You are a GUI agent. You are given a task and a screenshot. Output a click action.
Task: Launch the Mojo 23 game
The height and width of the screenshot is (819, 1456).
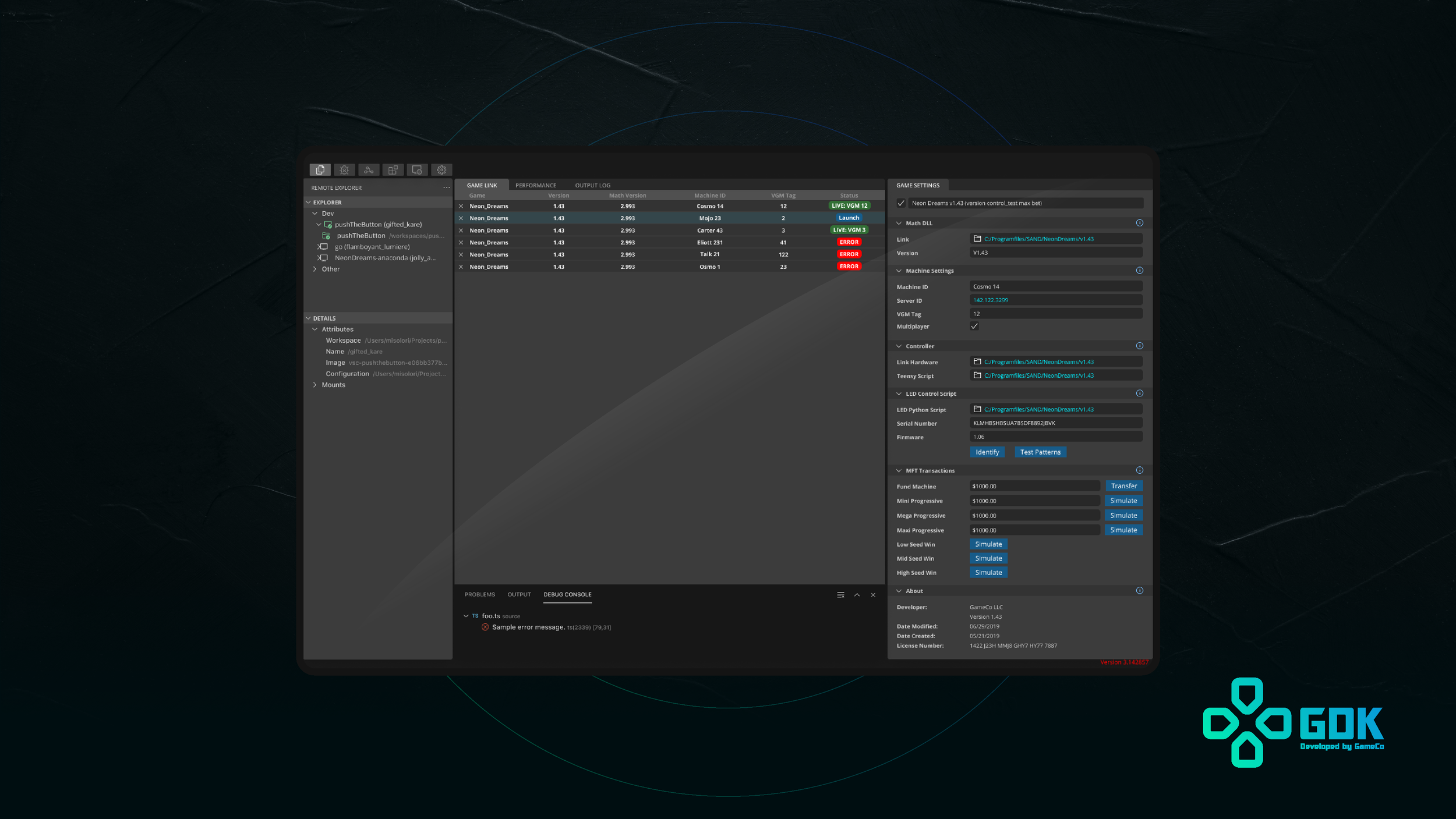coord(849,218)
